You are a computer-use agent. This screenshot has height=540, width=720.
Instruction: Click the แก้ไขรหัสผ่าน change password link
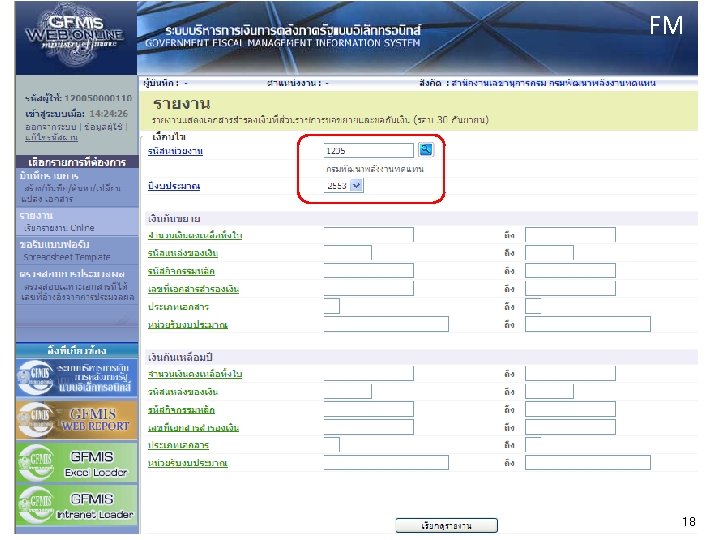tap(51, 137)
